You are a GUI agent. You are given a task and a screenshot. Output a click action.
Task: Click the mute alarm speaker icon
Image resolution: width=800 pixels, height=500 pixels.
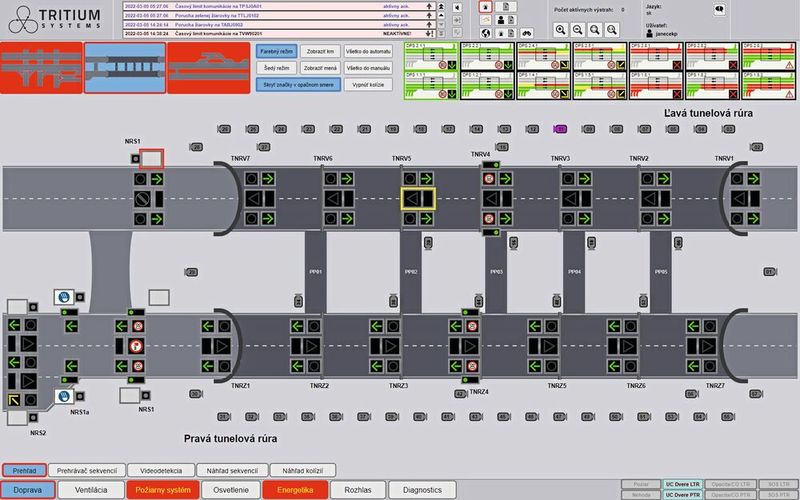click(x=457, y=7)
